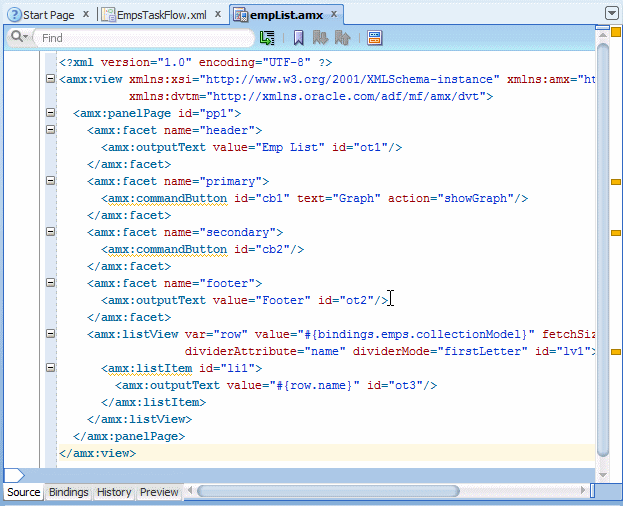
Task: Switch to the Source view tab
Action: tap(23, 492)
